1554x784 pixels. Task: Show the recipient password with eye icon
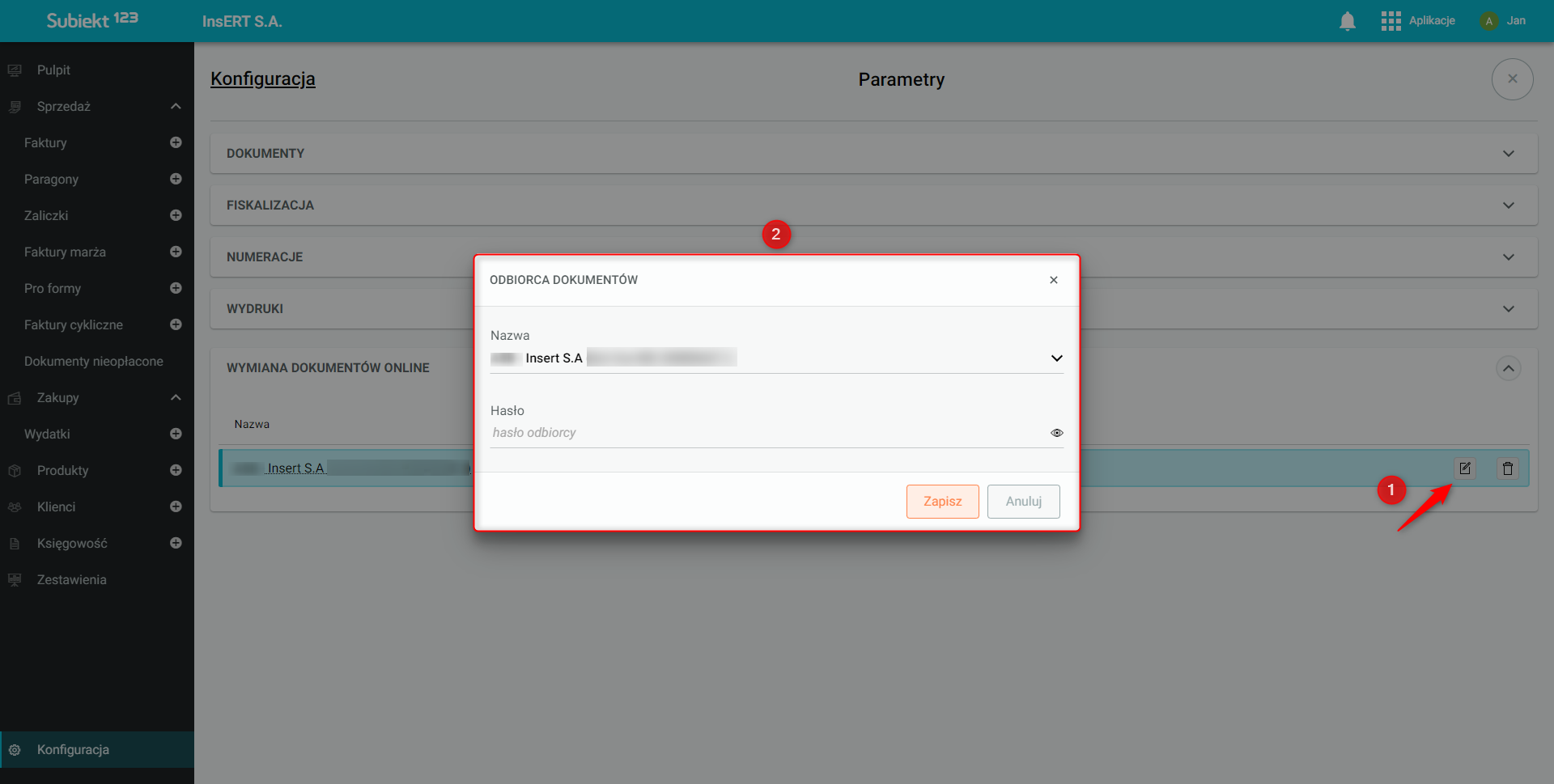pyautogui.click(x=1056, y=433)
